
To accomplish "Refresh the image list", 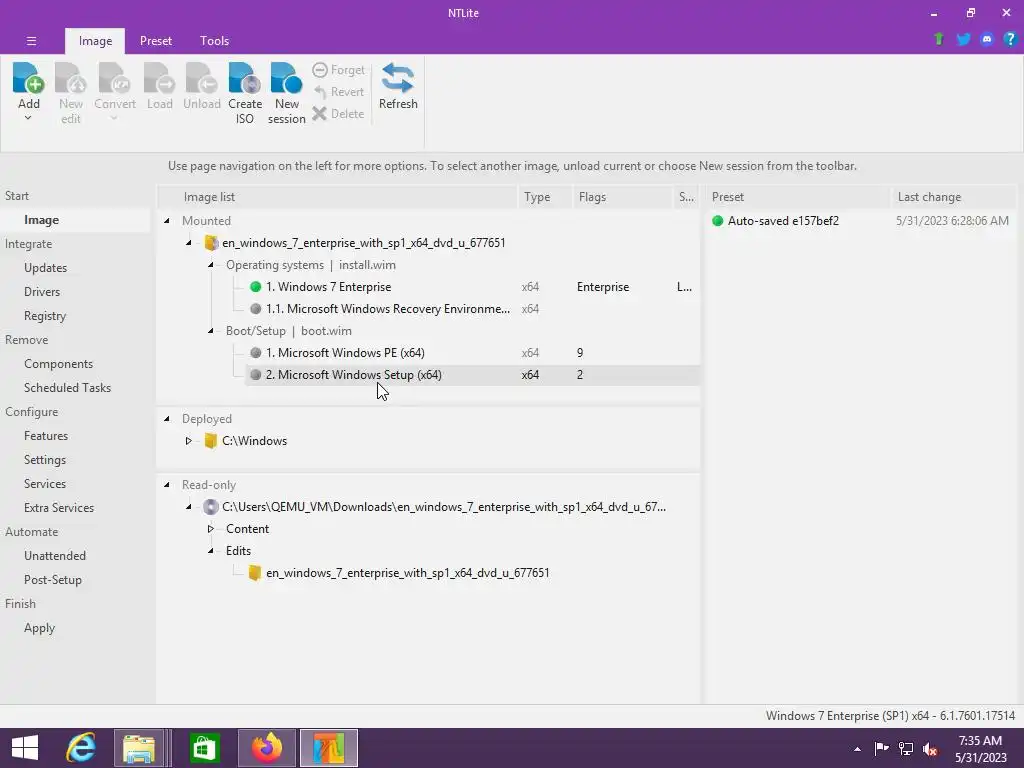I will click(398, 86).
